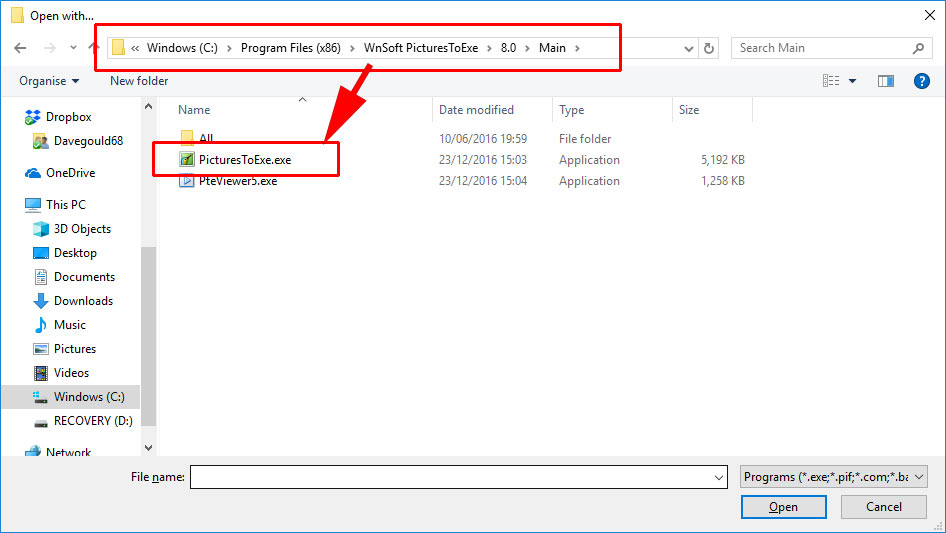The width and height of the screenshot is (946, 533).
Task: Go back using the back arrow
Action: (20, 48)
